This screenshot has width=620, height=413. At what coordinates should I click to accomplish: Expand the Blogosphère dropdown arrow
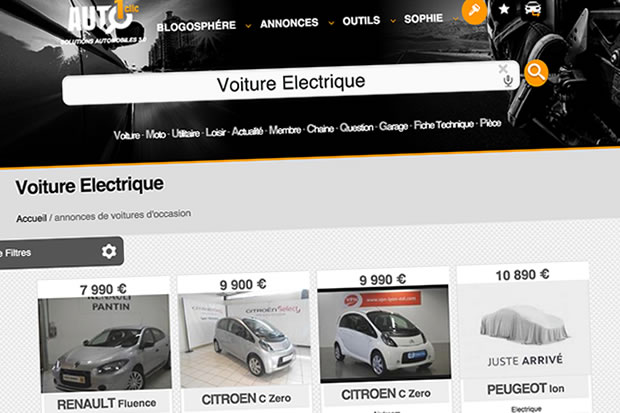coord(248,26)
